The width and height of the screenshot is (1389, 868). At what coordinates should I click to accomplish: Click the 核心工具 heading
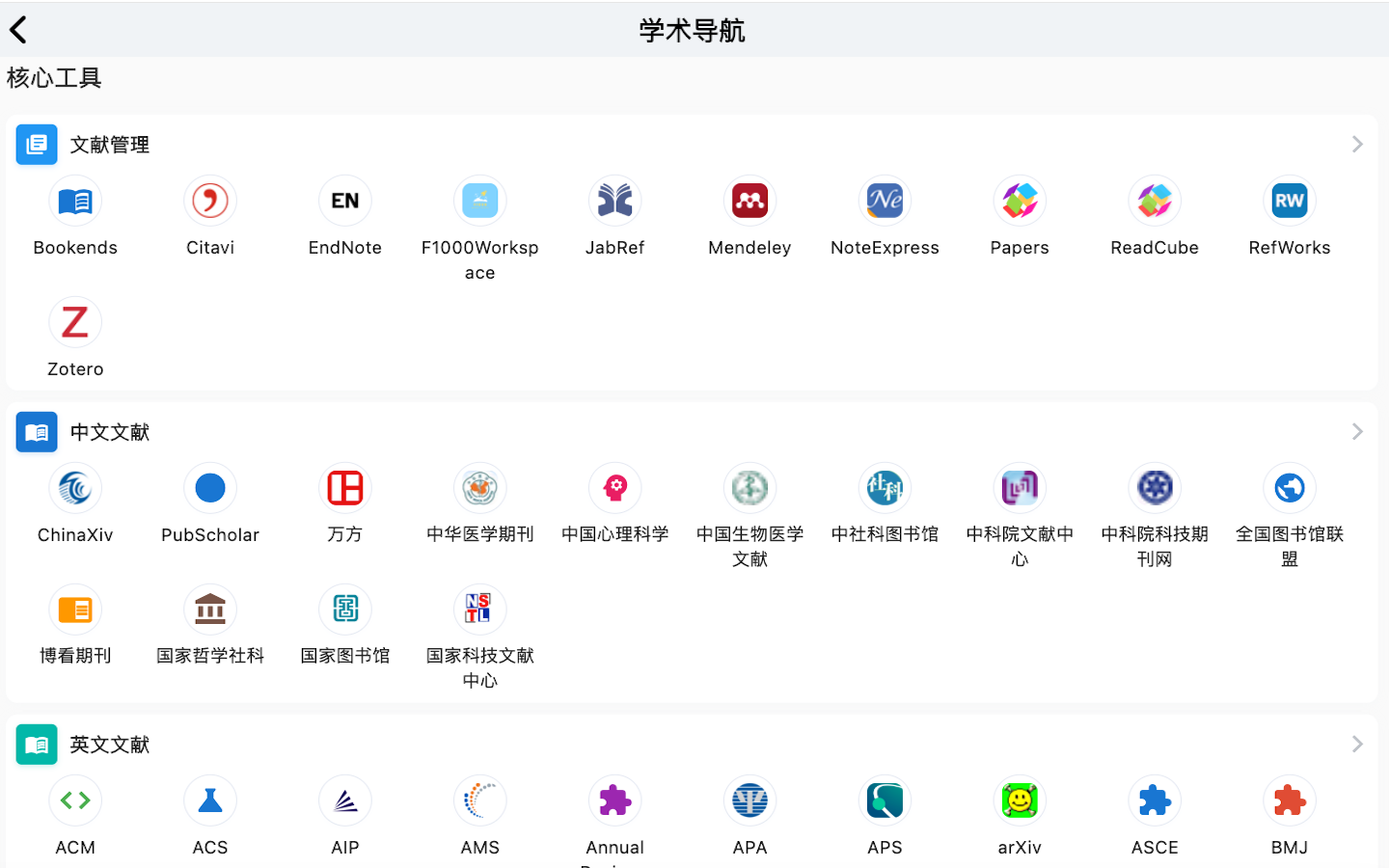[x=54, y=78]
